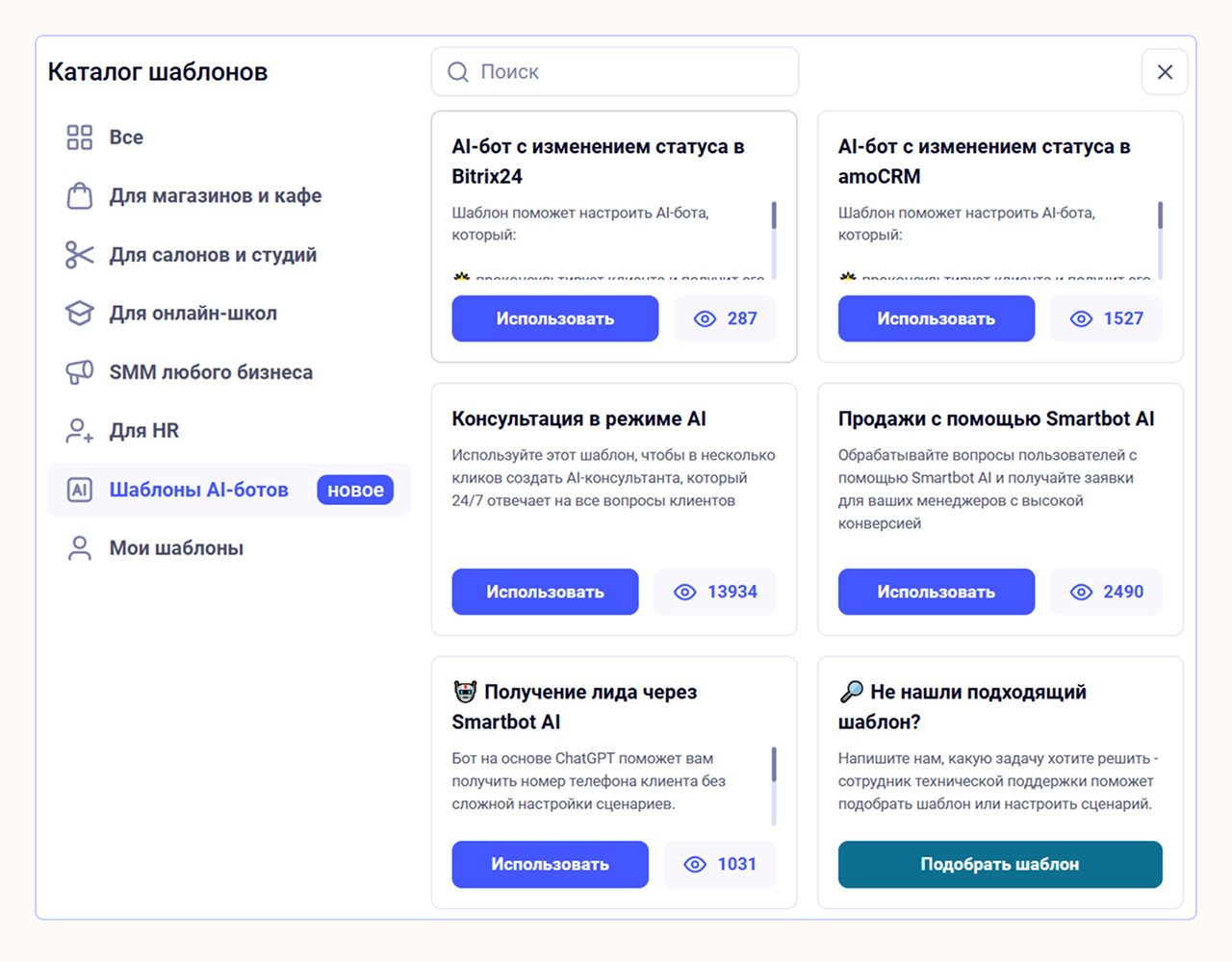Click the megaphone icon for SMM
Image resolution: width=1232 pixels, height=962 pixels.
tap(80, 372)
